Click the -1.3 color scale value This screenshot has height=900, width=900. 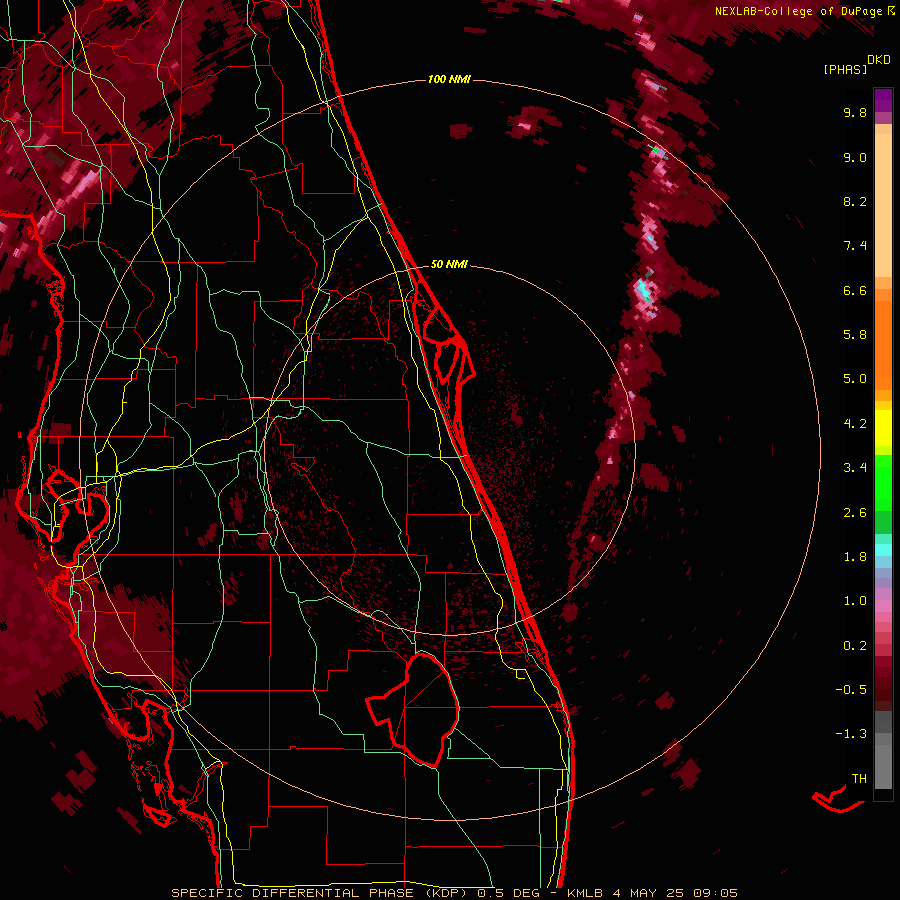coord(851,734)
